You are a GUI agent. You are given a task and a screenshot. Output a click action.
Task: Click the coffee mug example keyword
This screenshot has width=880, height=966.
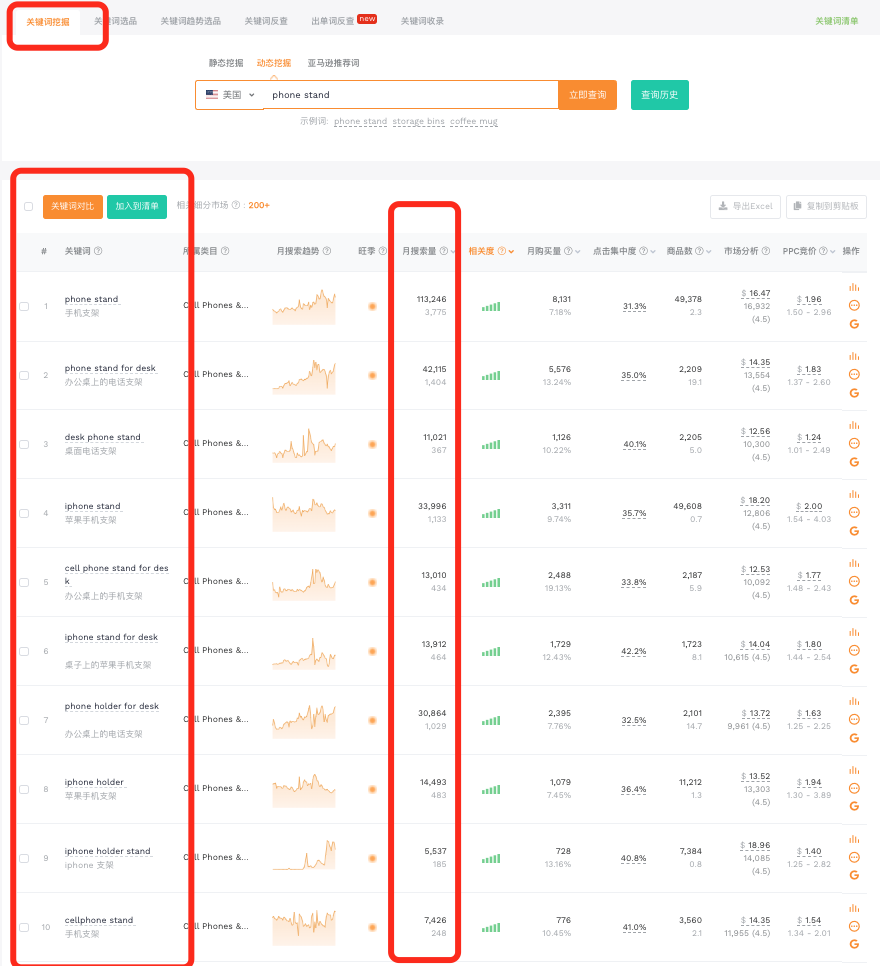[474, 121]
